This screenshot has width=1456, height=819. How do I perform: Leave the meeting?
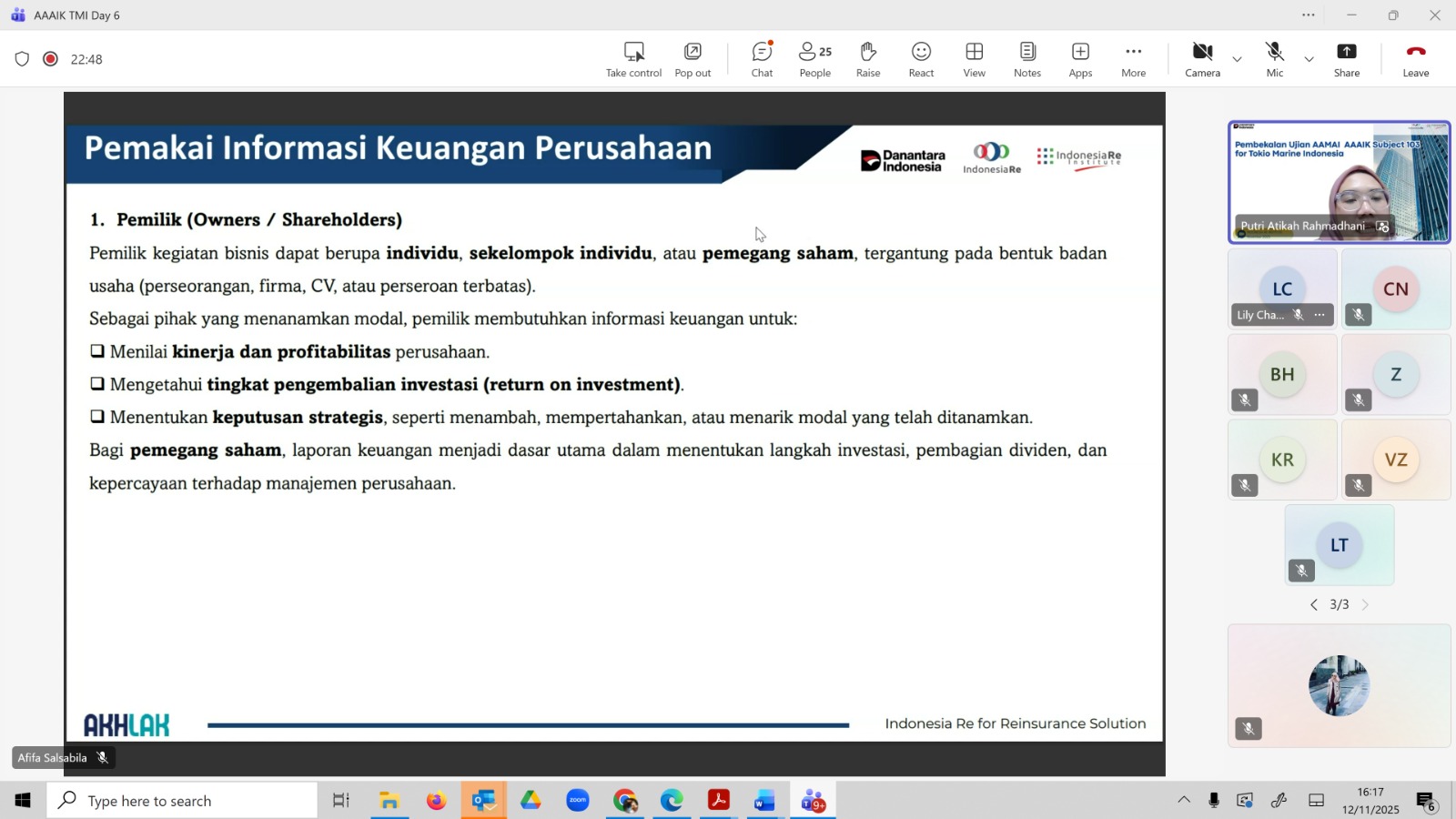point(1415,59)
